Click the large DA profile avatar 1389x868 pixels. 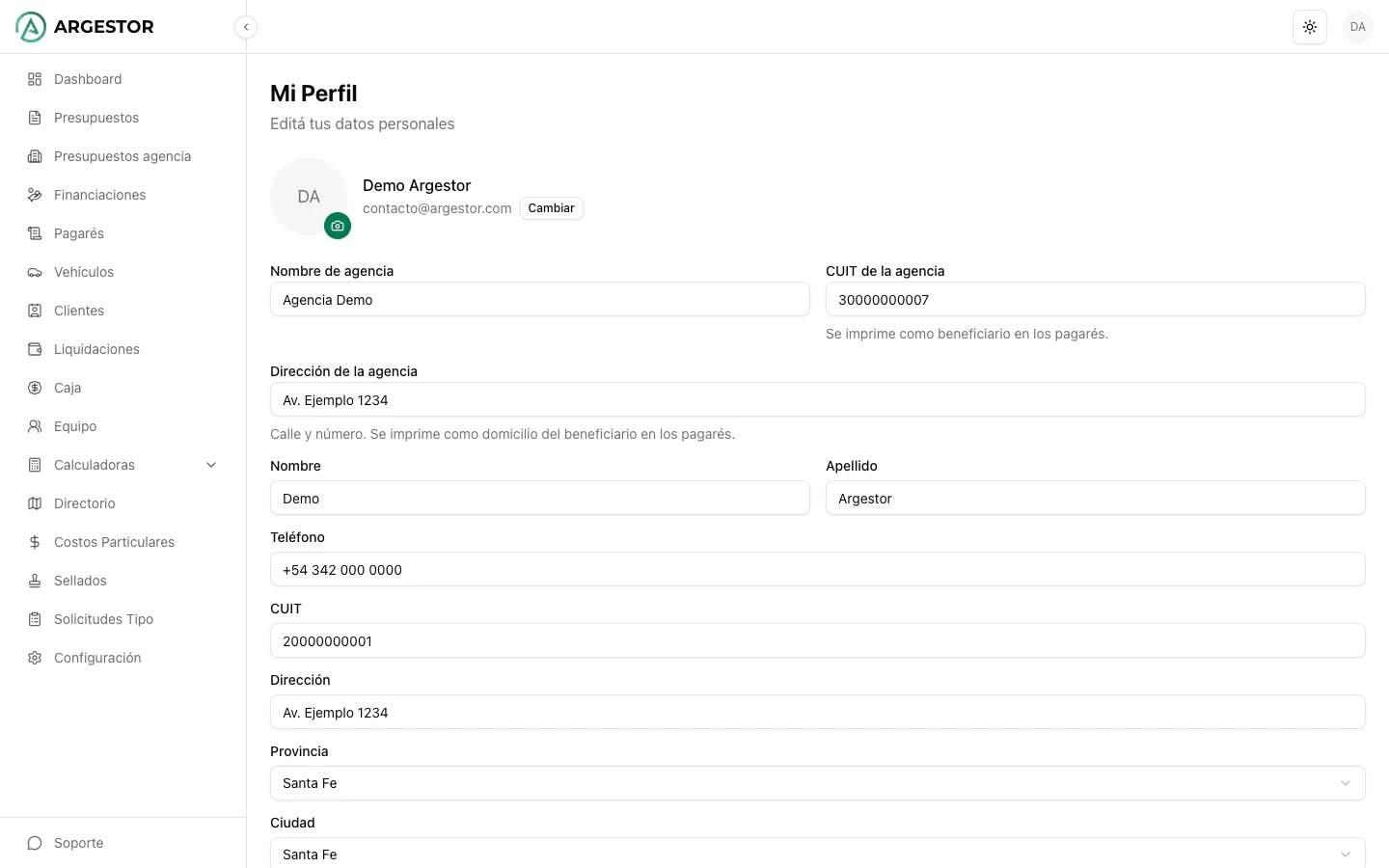point(309,197)
